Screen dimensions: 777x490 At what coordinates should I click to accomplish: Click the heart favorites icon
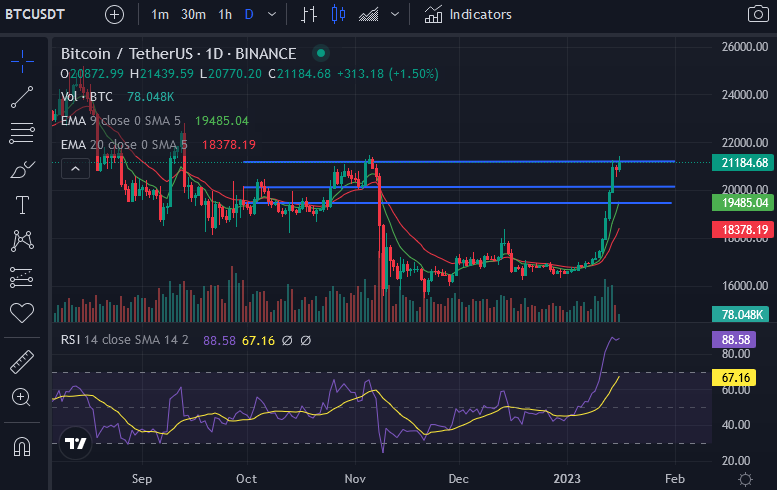click(x=22, y=313)
